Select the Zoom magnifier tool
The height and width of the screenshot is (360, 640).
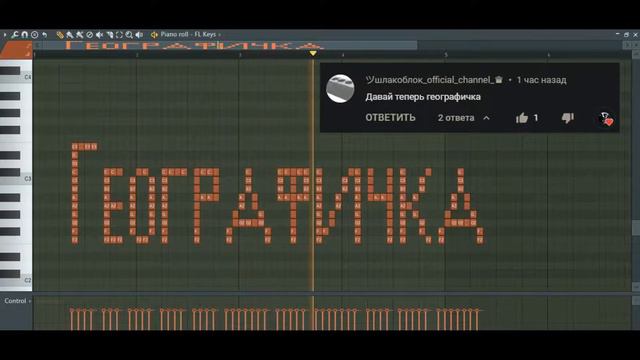click(129, 35)
